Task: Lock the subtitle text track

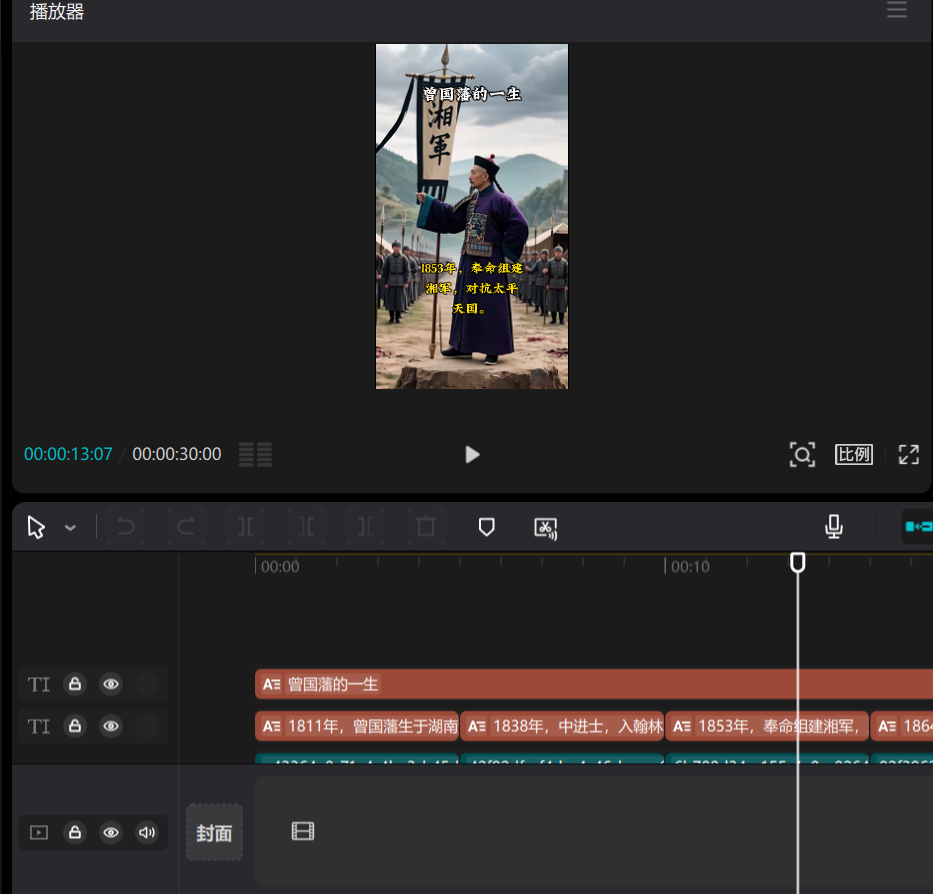Action: [x=75, y=726]
